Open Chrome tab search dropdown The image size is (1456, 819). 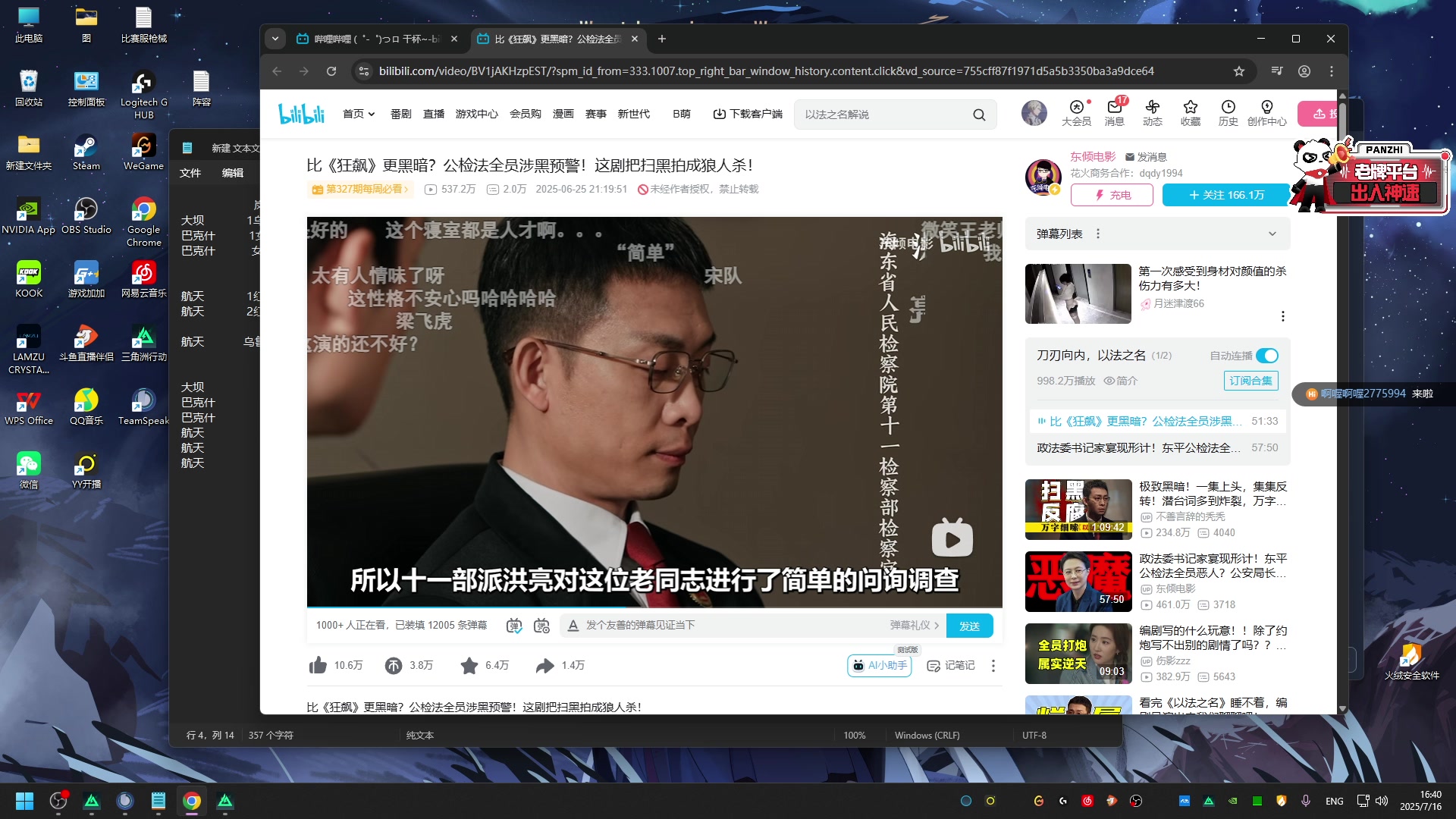pos(275,39)
